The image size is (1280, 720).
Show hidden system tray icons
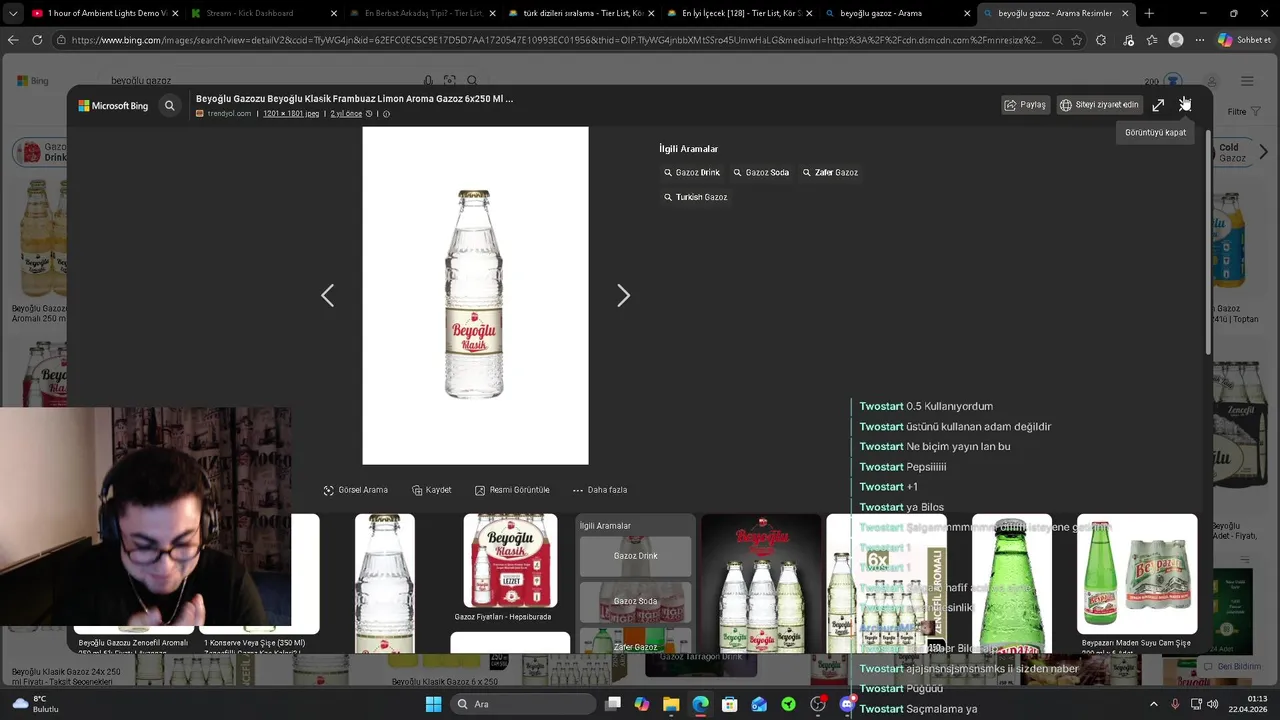coord(1153,704)
